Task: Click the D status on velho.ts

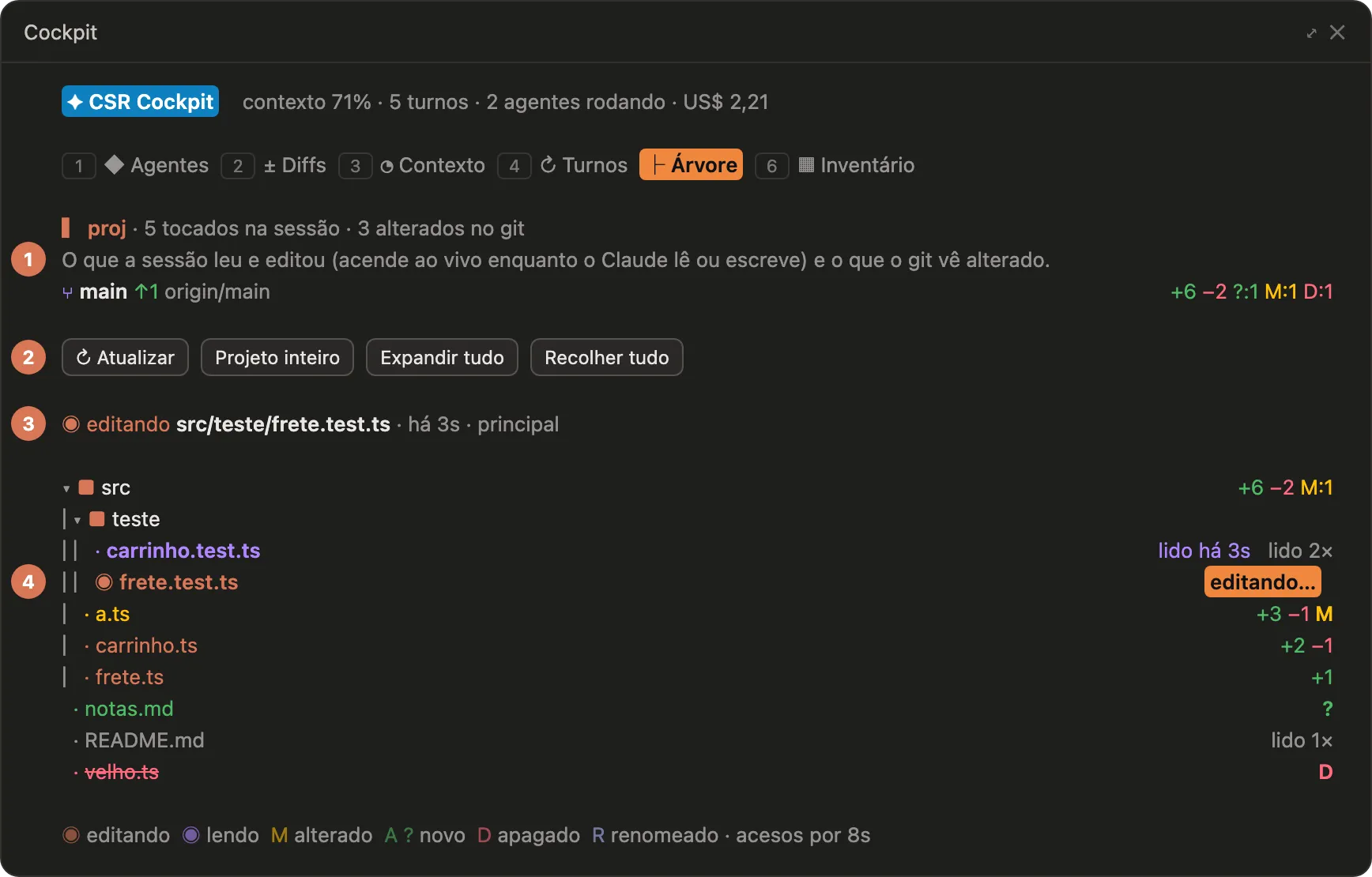Action: 1325,772
